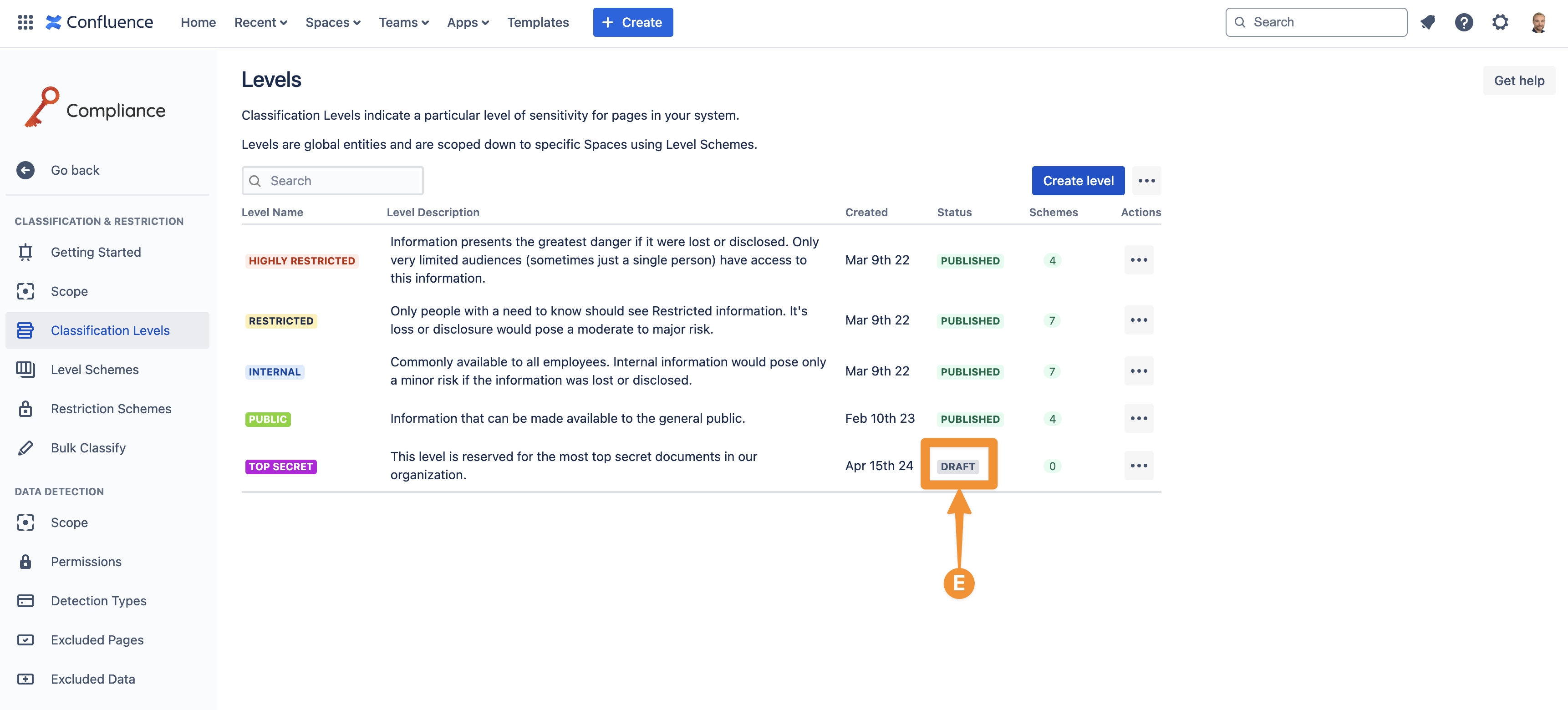1568x710 pixels.
Task: Open Restriction Schemes lock icon
Action: click(x=25, y=409)
